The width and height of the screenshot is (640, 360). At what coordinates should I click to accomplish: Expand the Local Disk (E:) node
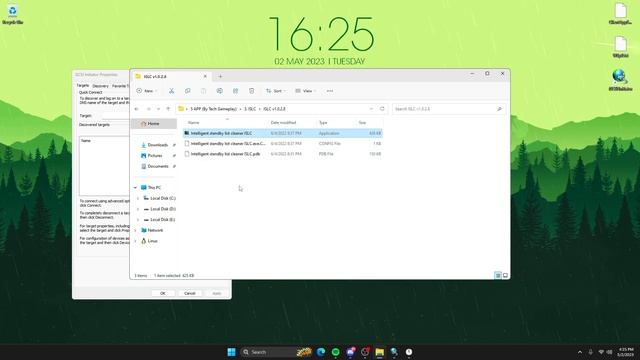point(138,220)
